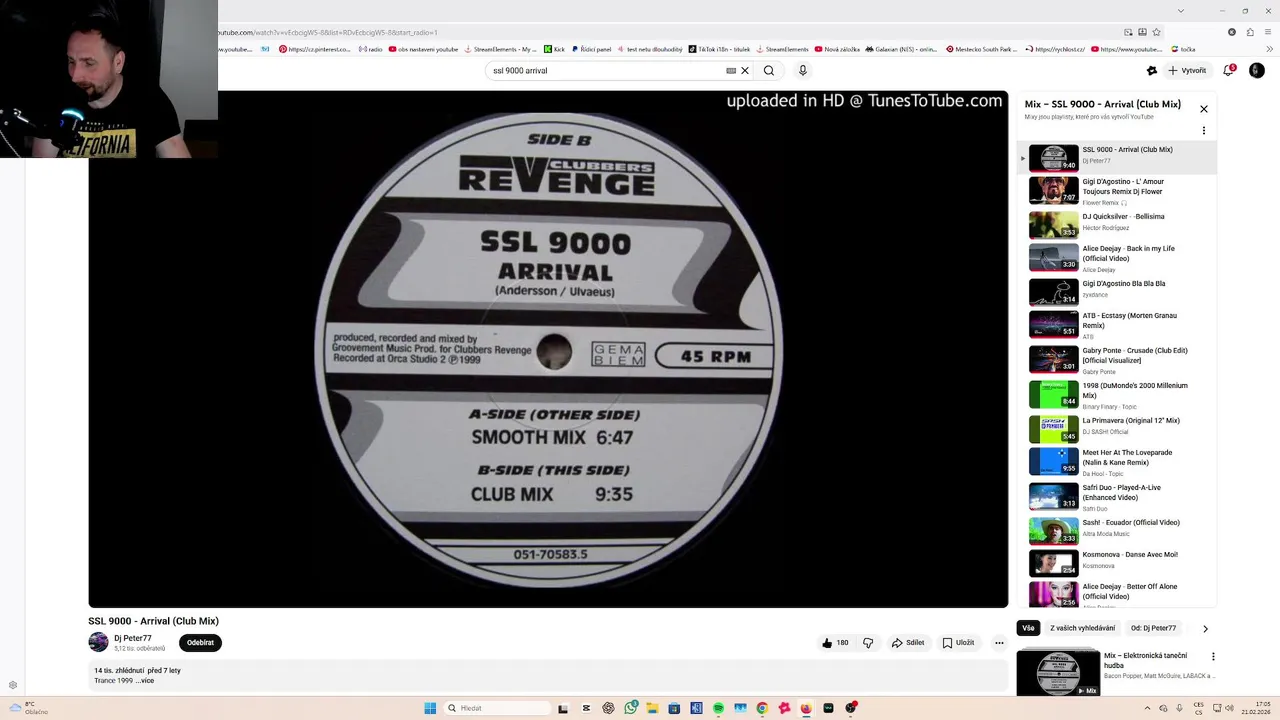Open the on-screen keyboard icon in search box

tap(731, 71)
